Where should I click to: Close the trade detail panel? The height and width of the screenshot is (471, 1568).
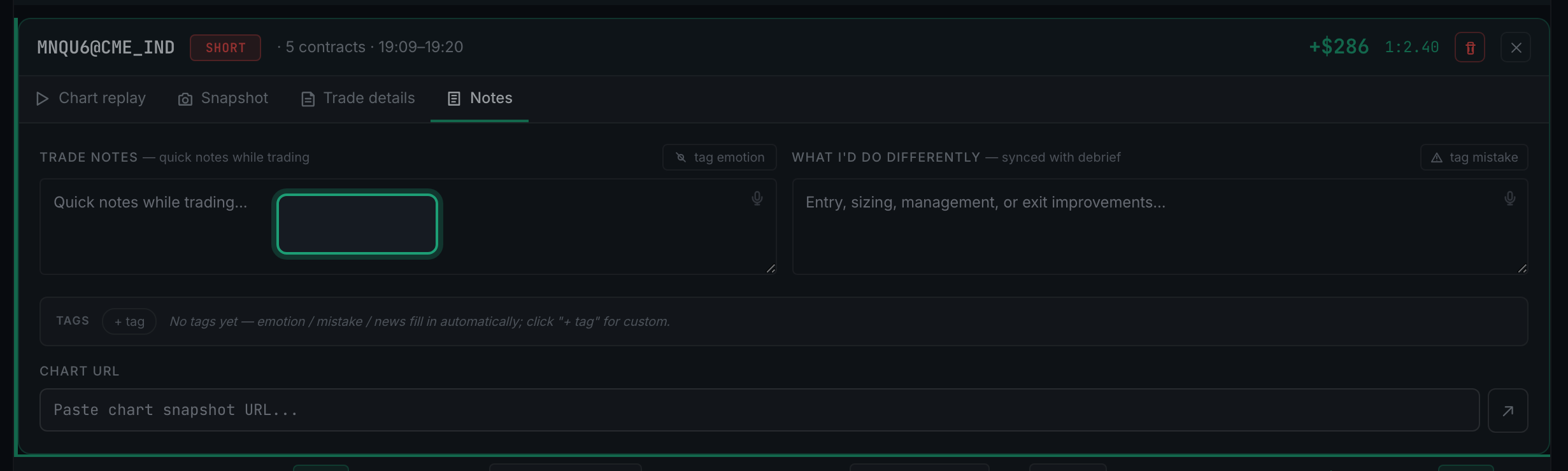(1516, 48)
